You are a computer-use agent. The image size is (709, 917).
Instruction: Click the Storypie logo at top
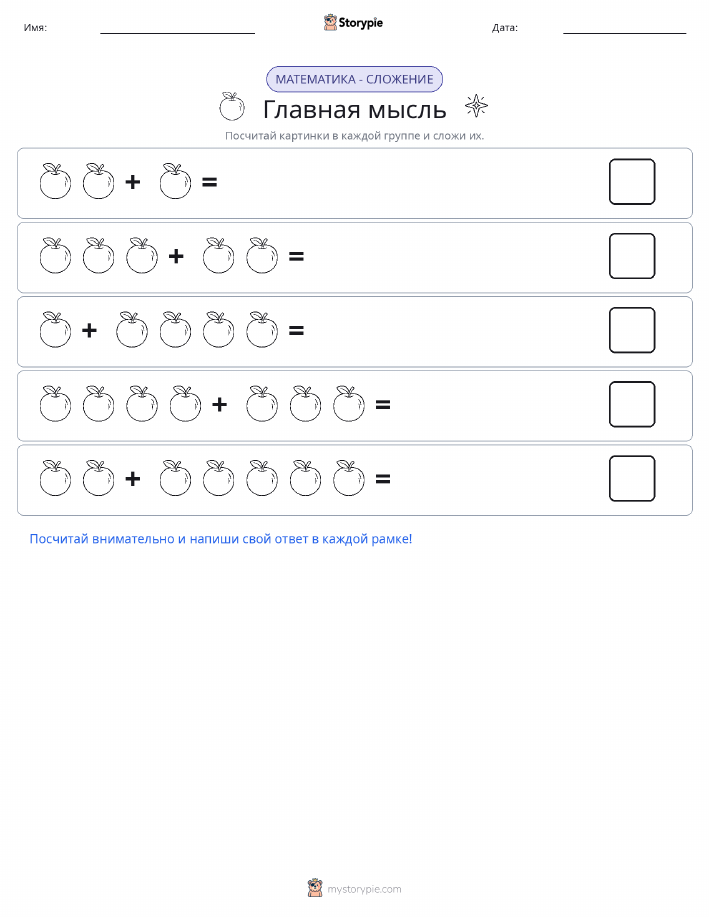pos(353,23)
